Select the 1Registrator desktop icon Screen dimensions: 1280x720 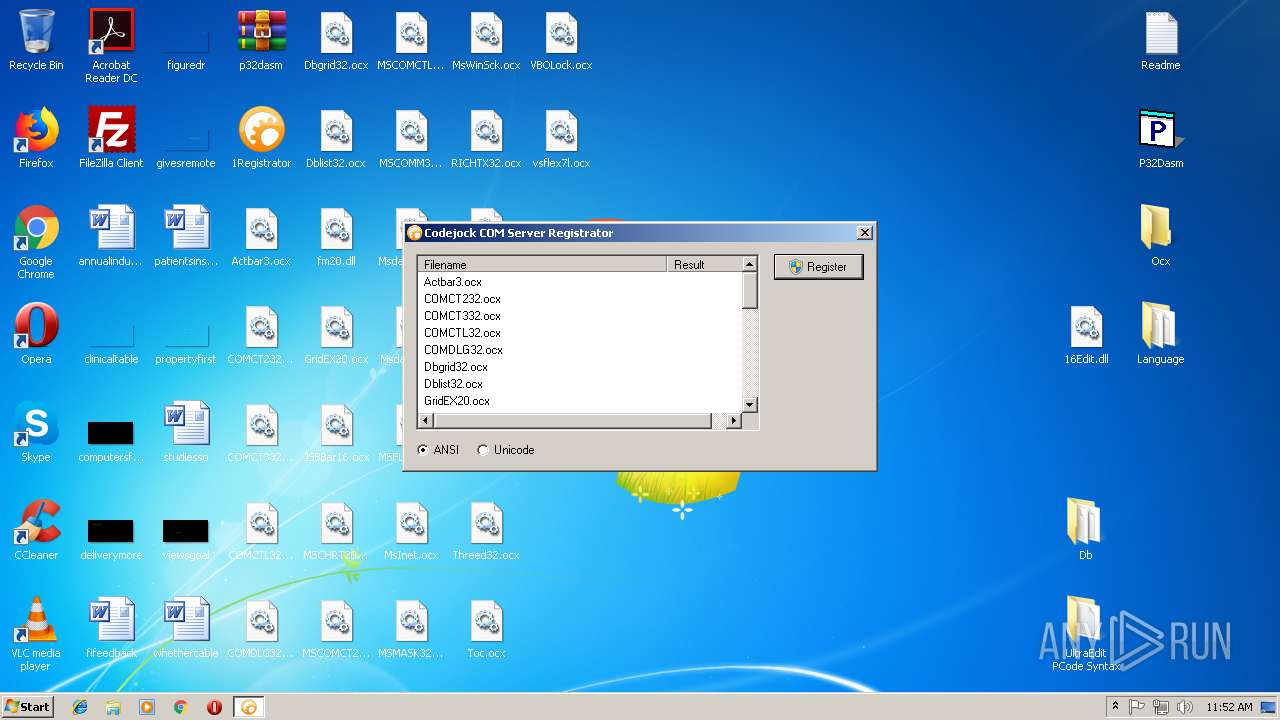pos(261,139)
